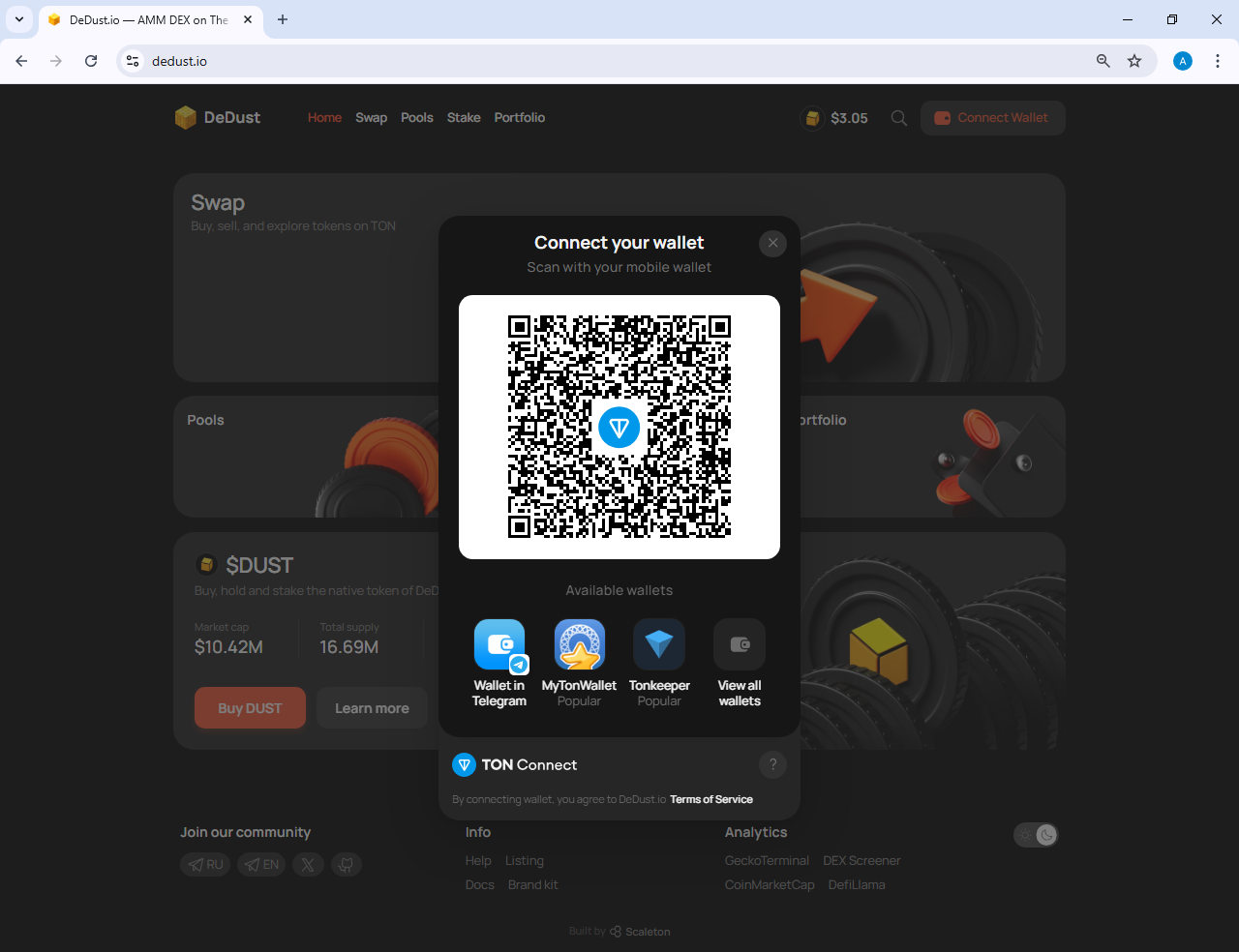The width and height of the screenshot is (1239, 952).
Task: Open the Help link in Info
Action: (x=478, y=860)
